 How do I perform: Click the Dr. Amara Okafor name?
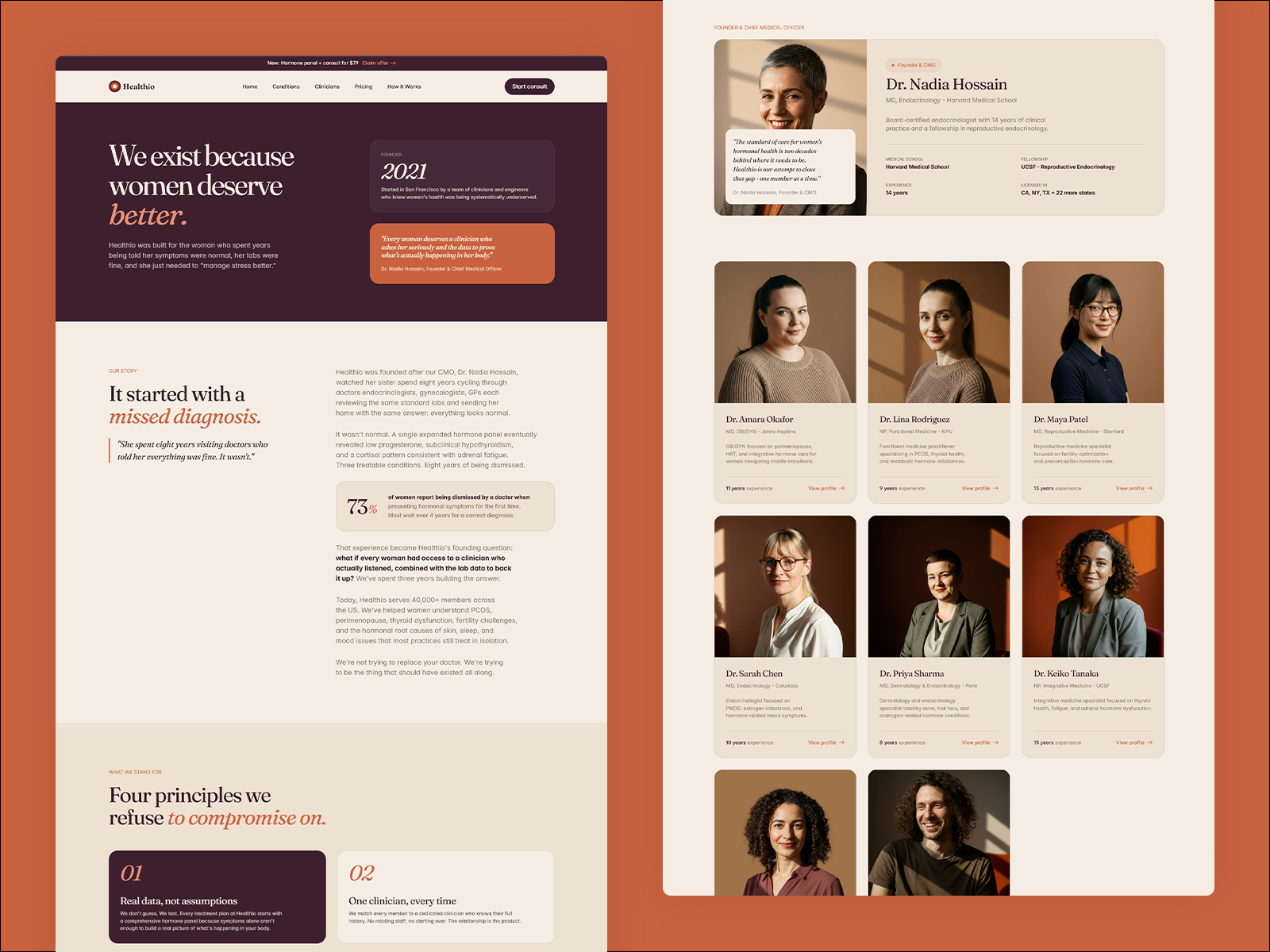[760, 420]
